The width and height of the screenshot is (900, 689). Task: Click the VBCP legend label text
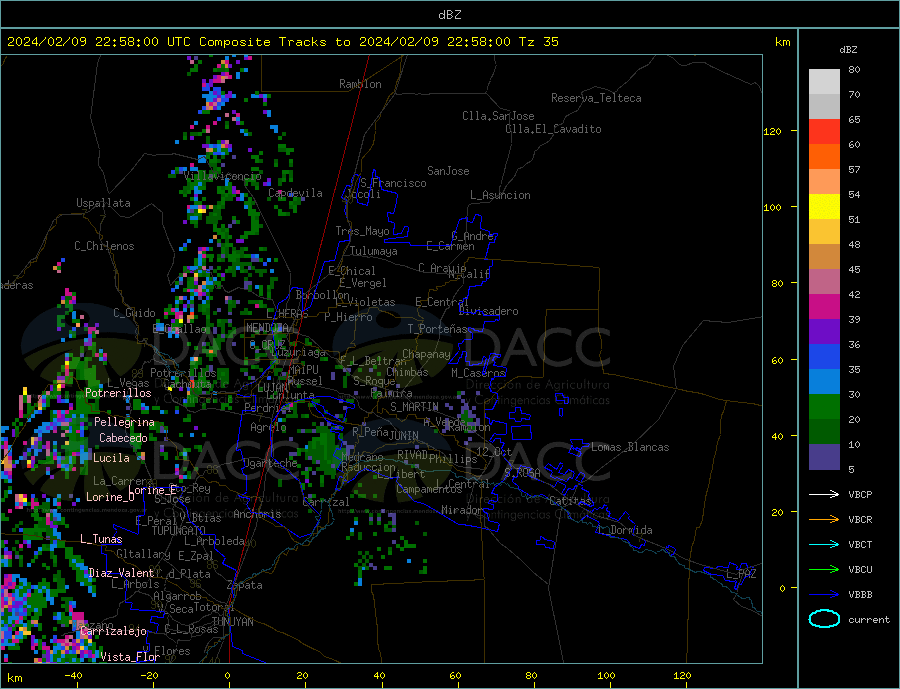coord(860,495)
